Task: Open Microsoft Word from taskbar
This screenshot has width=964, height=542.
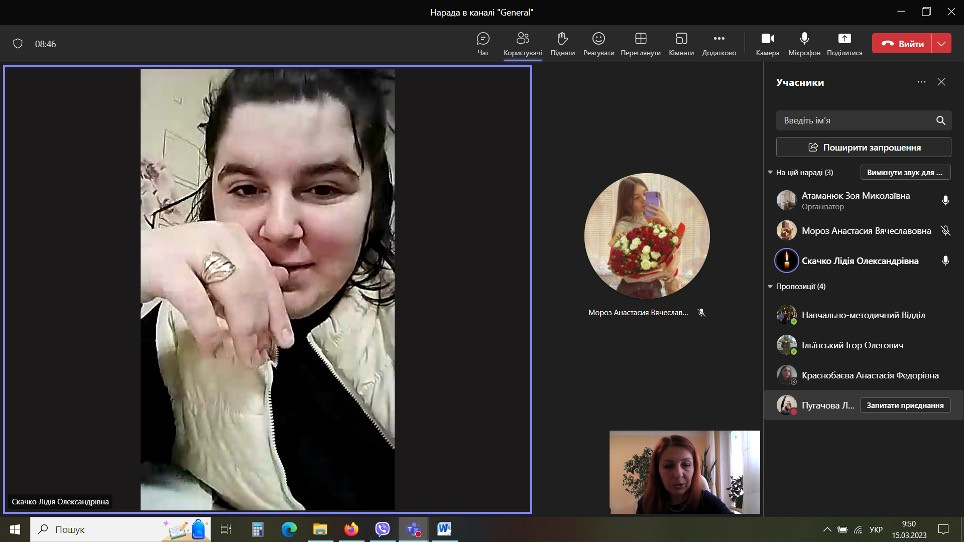Action: pyautogui.click(x=444, y=529)
